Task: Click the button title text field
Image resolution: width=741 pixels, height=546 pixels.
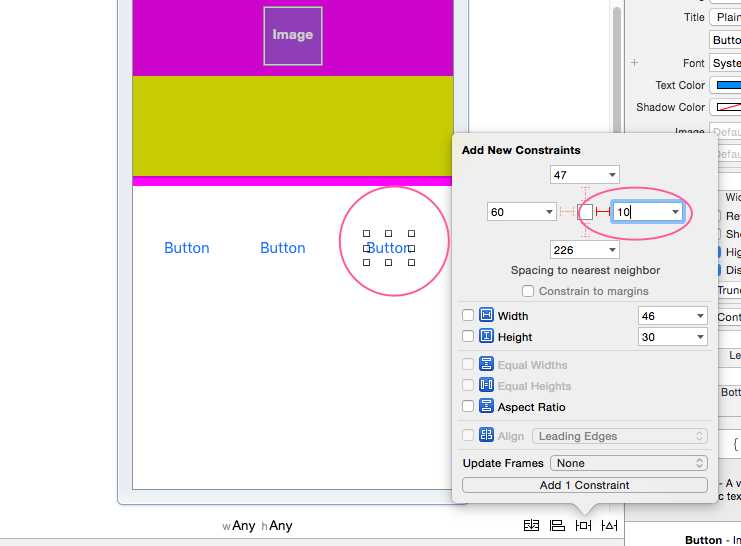Action: click(725, 40)
